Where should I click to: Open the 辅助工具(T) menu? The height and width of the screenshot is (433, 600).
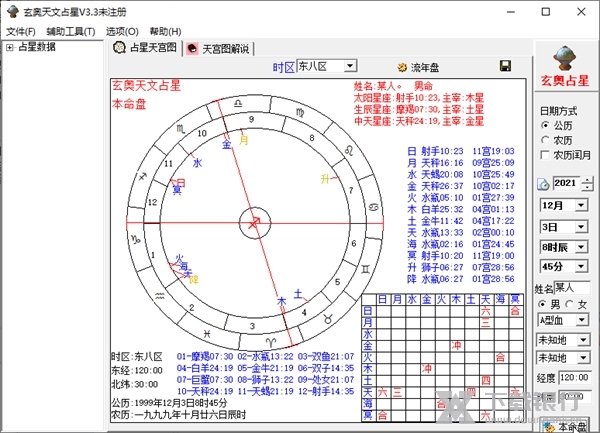tap(71, 31)
